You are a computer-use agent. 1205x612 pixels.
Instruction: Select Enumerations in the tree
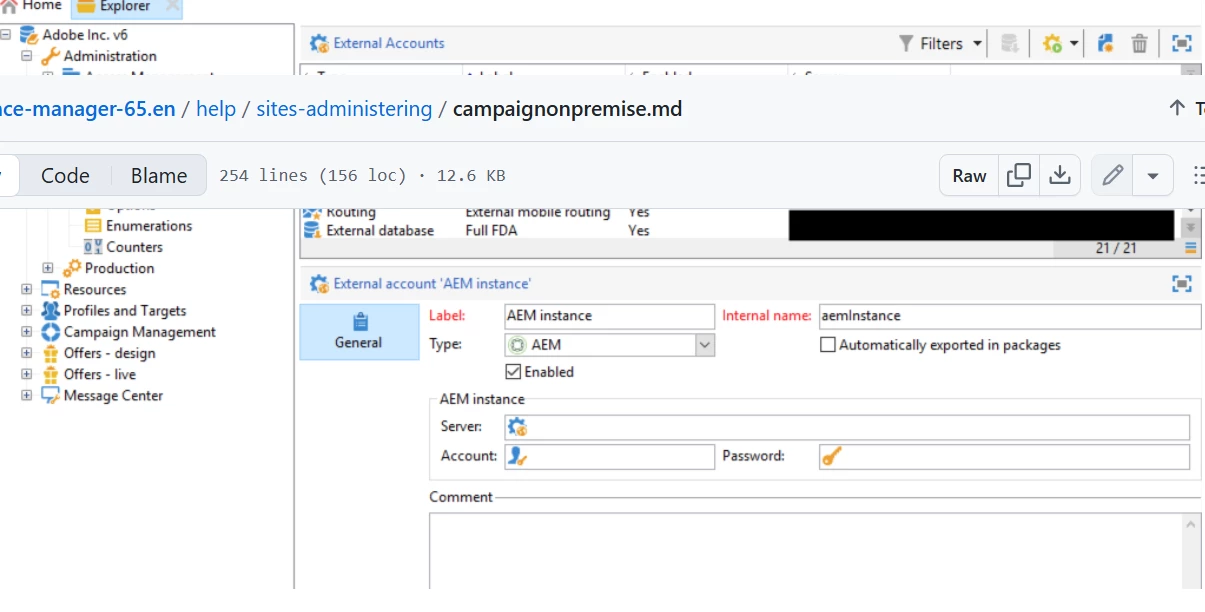(x=149, y=226)
